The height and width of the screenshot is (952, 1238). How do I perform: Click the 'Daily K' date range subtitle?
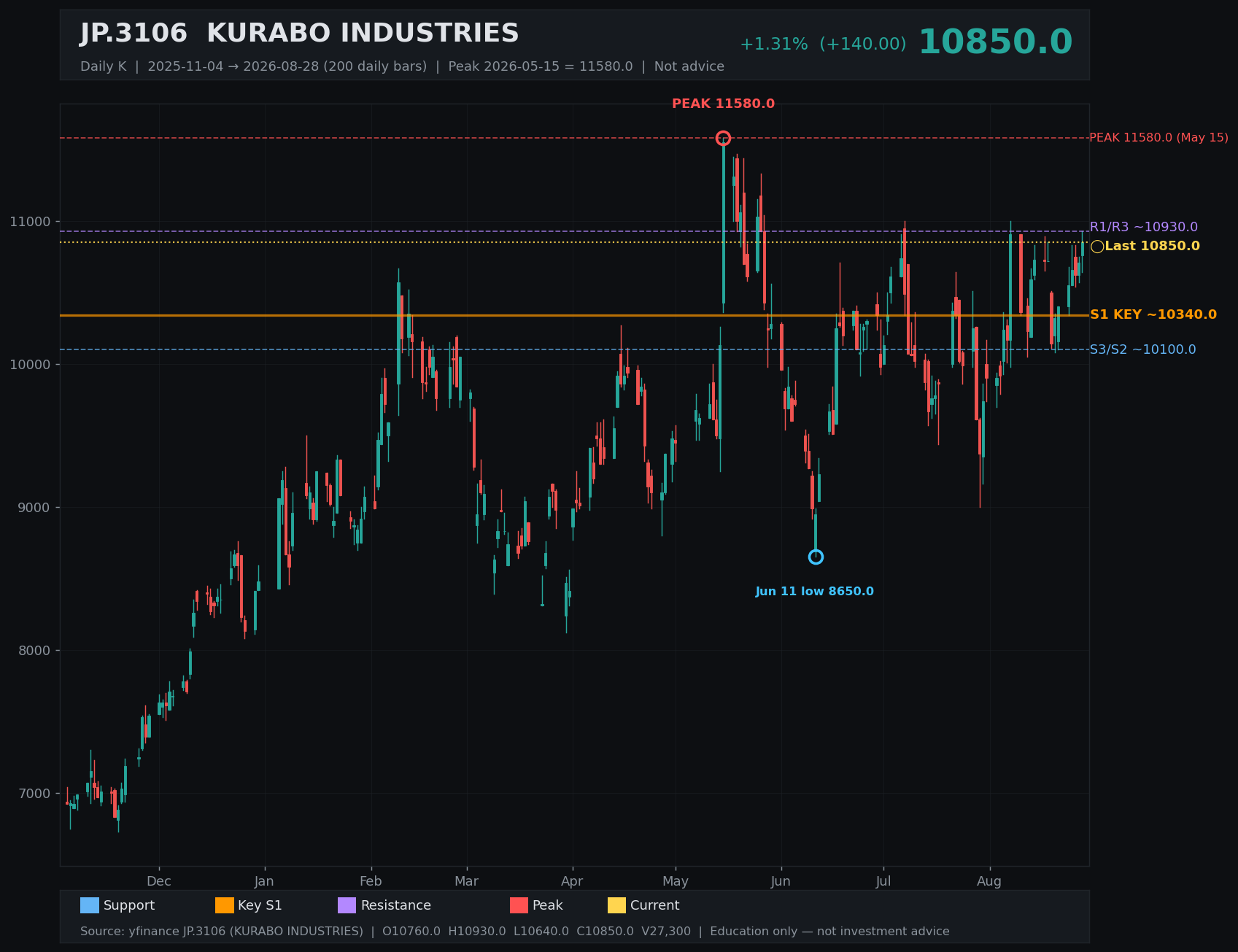(x=402, y=66)
